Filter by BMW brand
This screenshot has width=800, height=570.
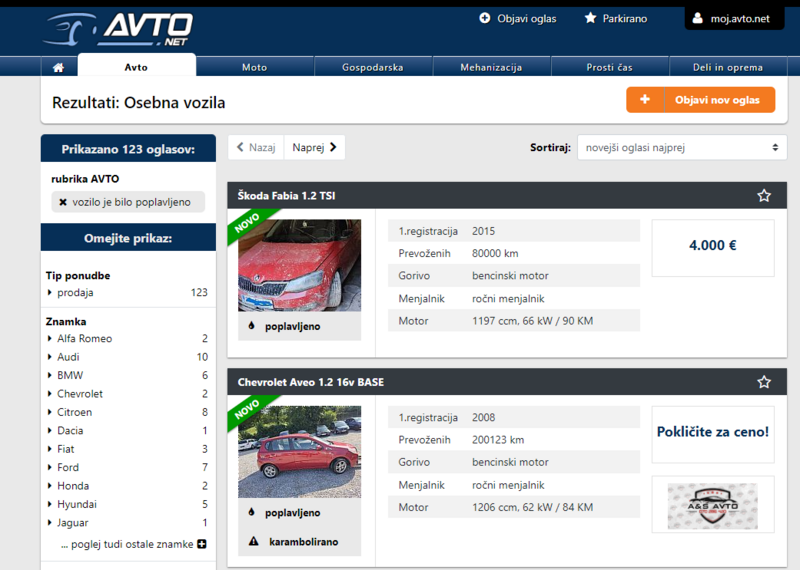point(70,375)
